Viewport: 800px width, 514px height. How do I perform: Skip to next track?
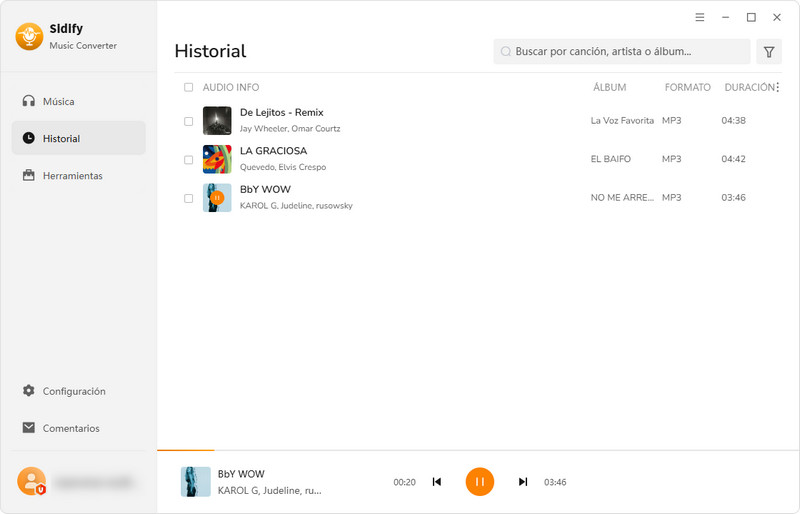523,482
